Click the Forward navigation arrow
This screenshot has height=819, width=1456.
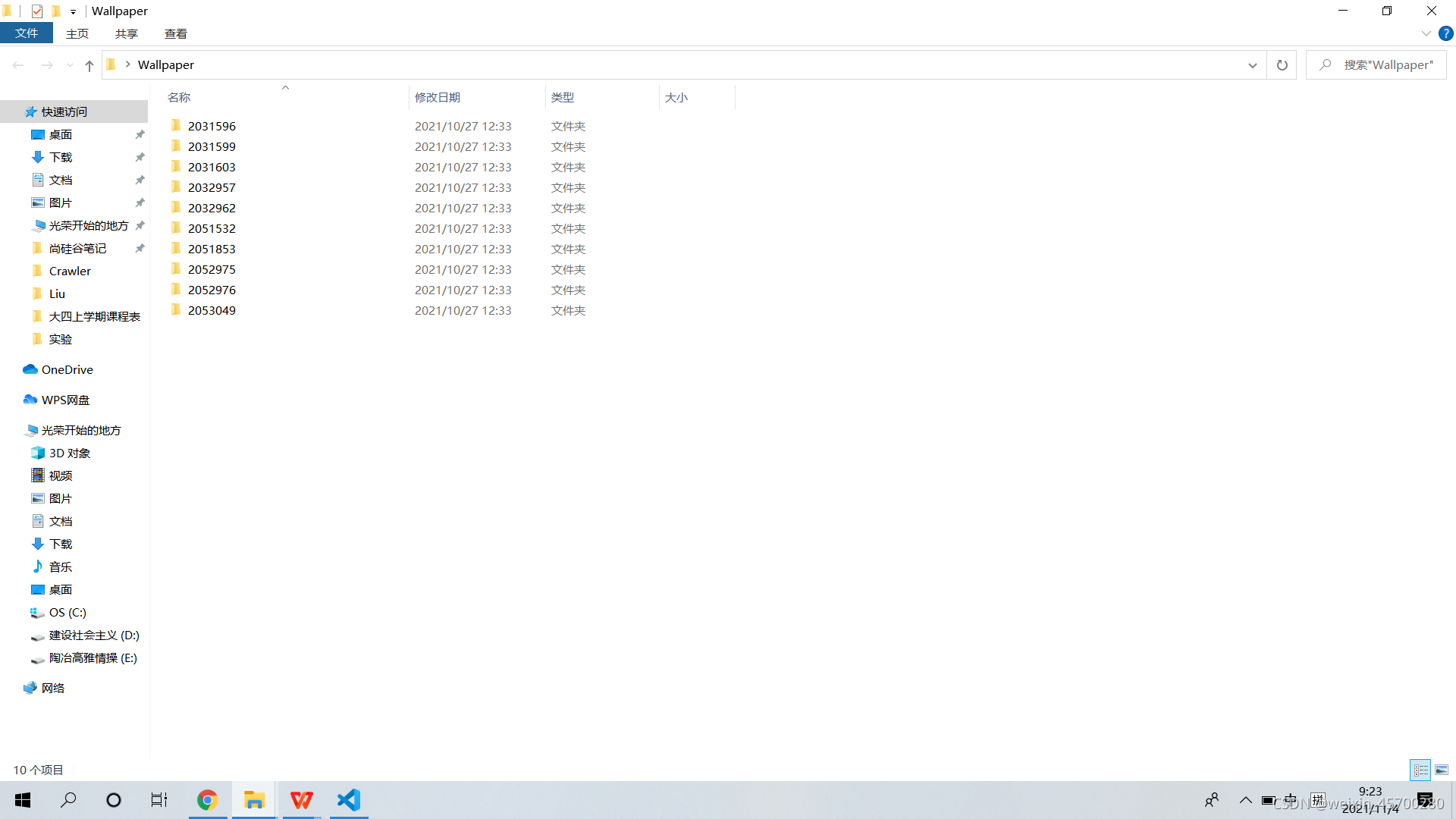tap(47, 65)
